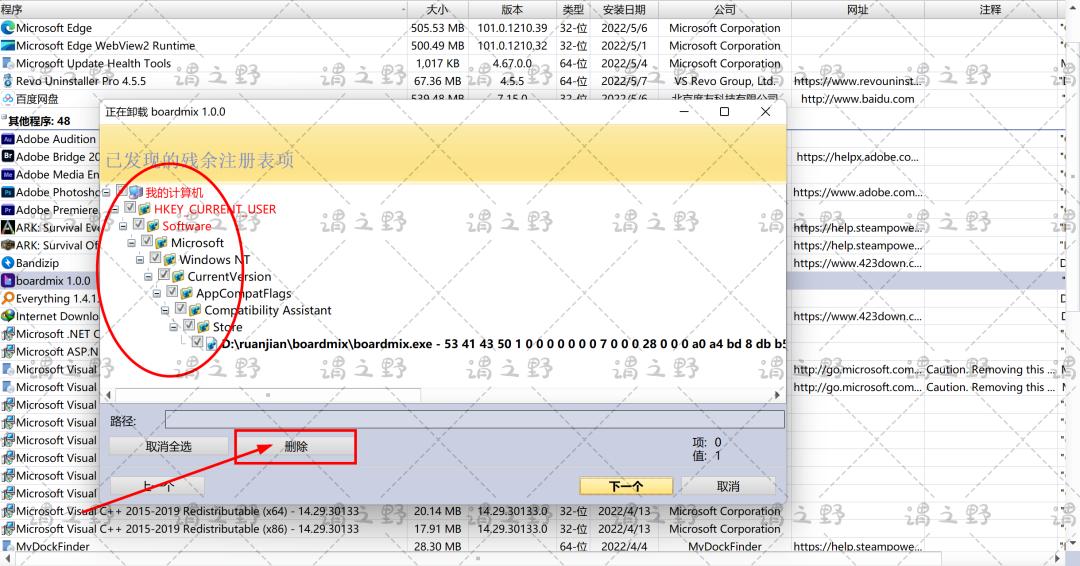The height and width of the screenshot is (566, 1080).
Task: Select the Internet Download Manager icon
Action: pos(8,316)
